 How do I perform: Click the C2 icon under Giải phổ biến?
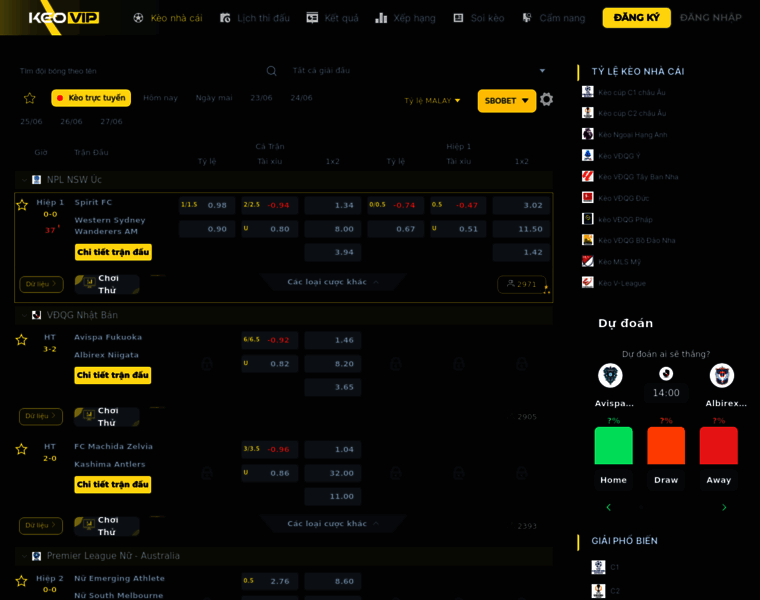pyautogui.click(x=599, y=591)
